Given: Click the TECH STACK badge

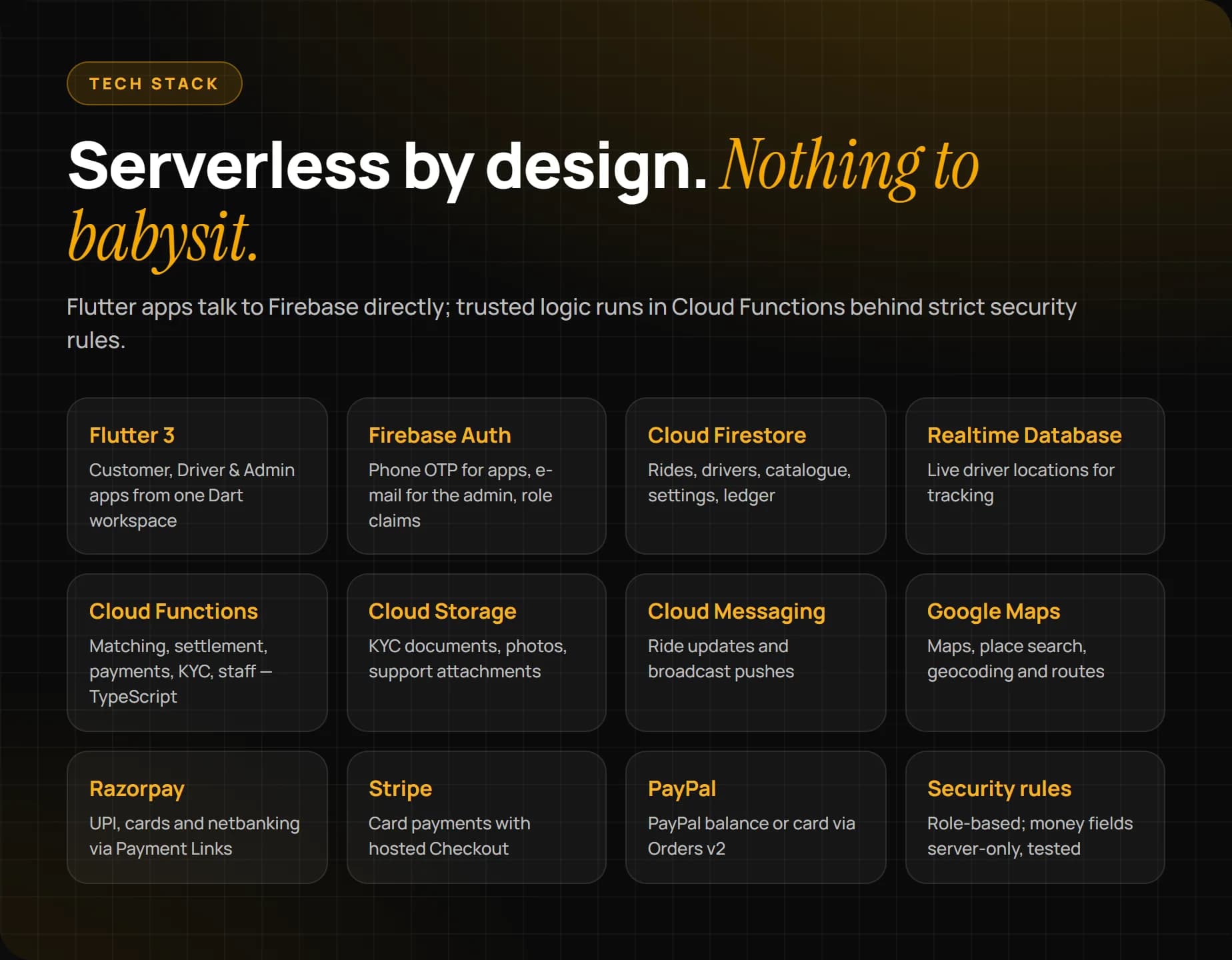Looking at the screenshot, I should [154, 83].
